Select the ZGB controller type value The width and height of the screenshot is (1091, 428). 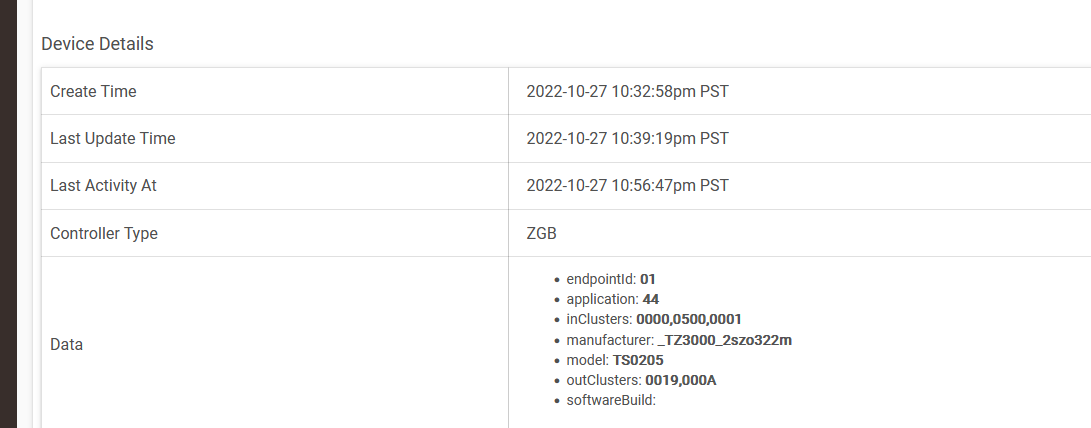click(x=541, y=234)
